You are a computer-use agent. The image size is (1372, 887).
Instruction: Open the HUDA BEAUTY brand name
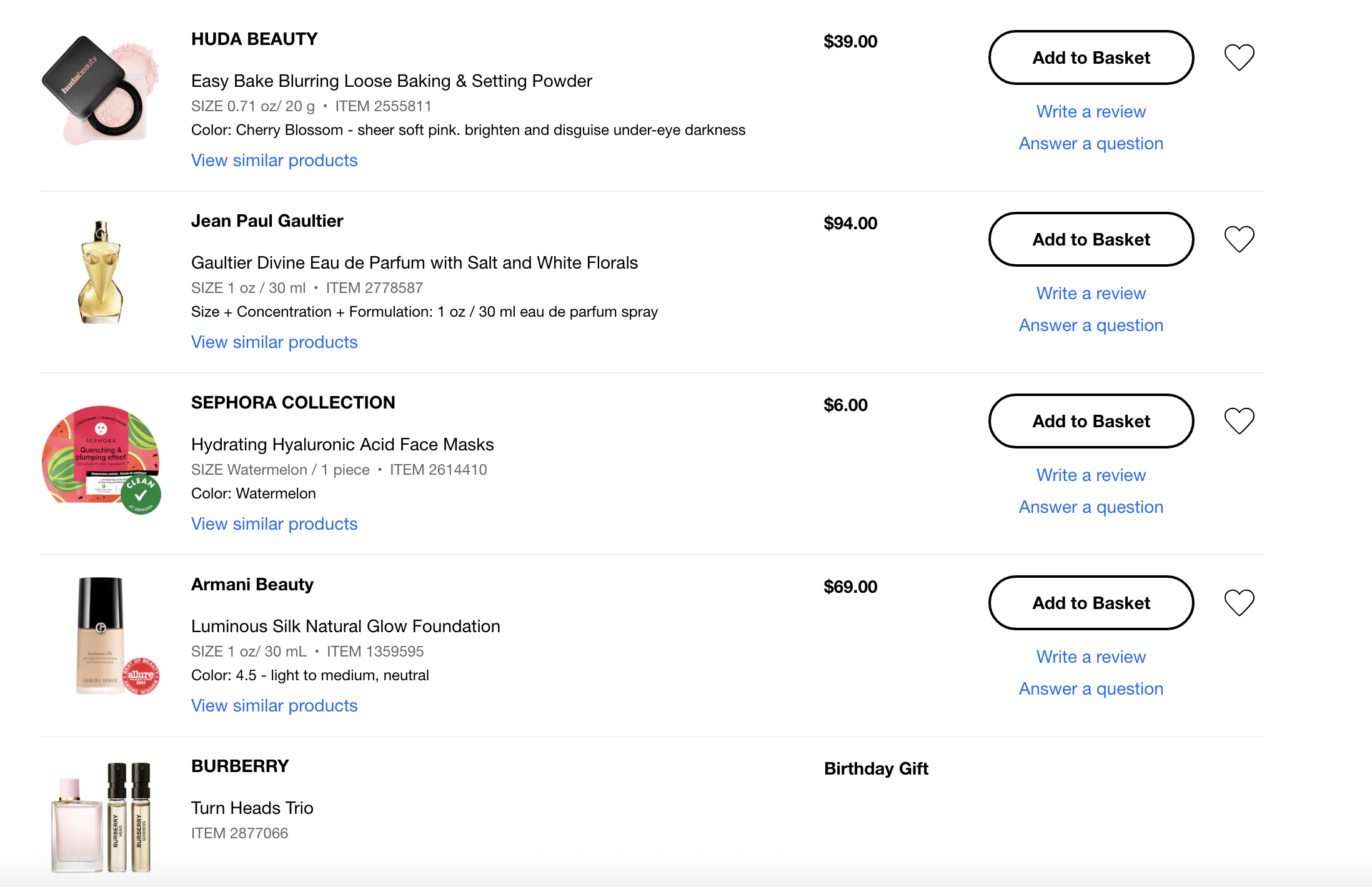click(x=254, y=39)
